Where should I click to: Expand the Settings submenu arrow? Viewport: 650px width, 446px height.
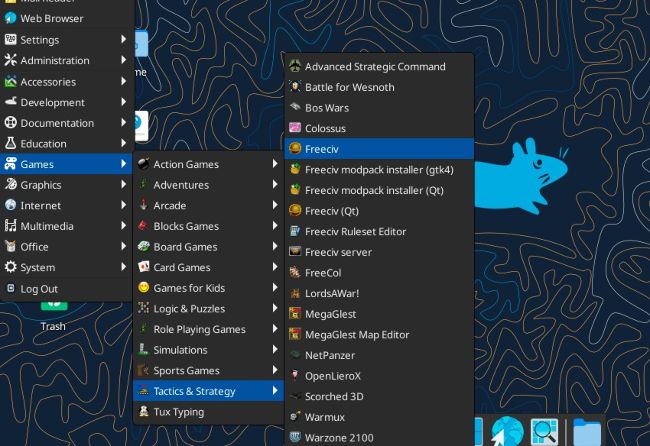pos(124,39)
